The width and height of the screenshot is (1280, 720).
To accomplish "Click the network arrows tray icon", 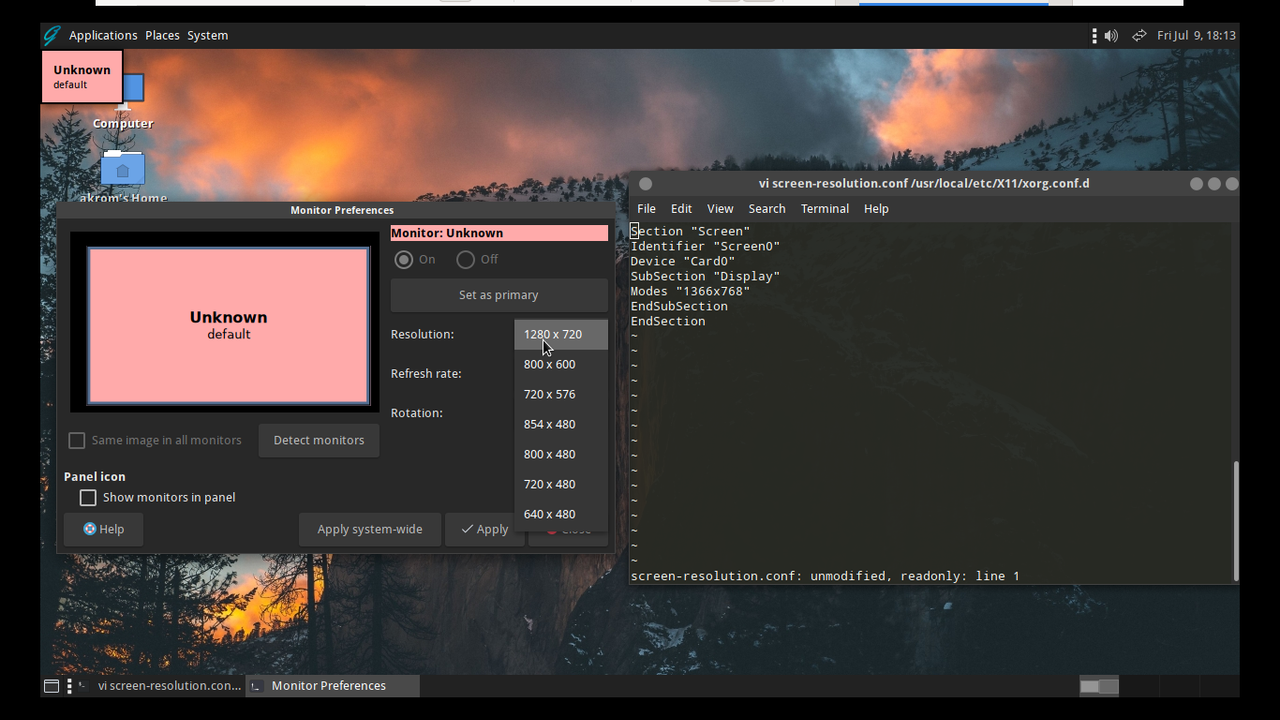I will [1139, 35].
